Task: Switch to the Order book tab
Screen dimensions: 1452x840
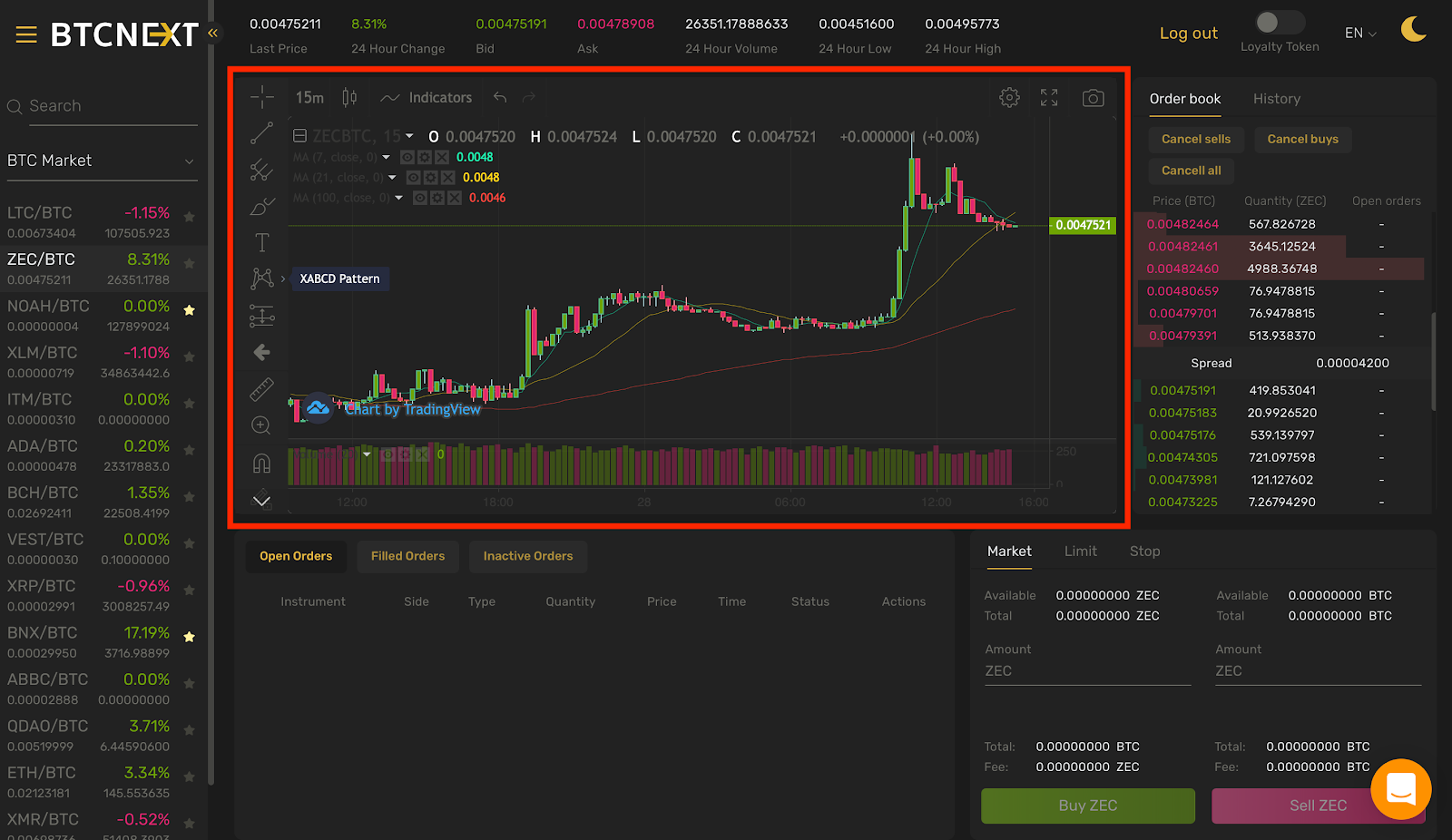Action: click(1185, 99)
